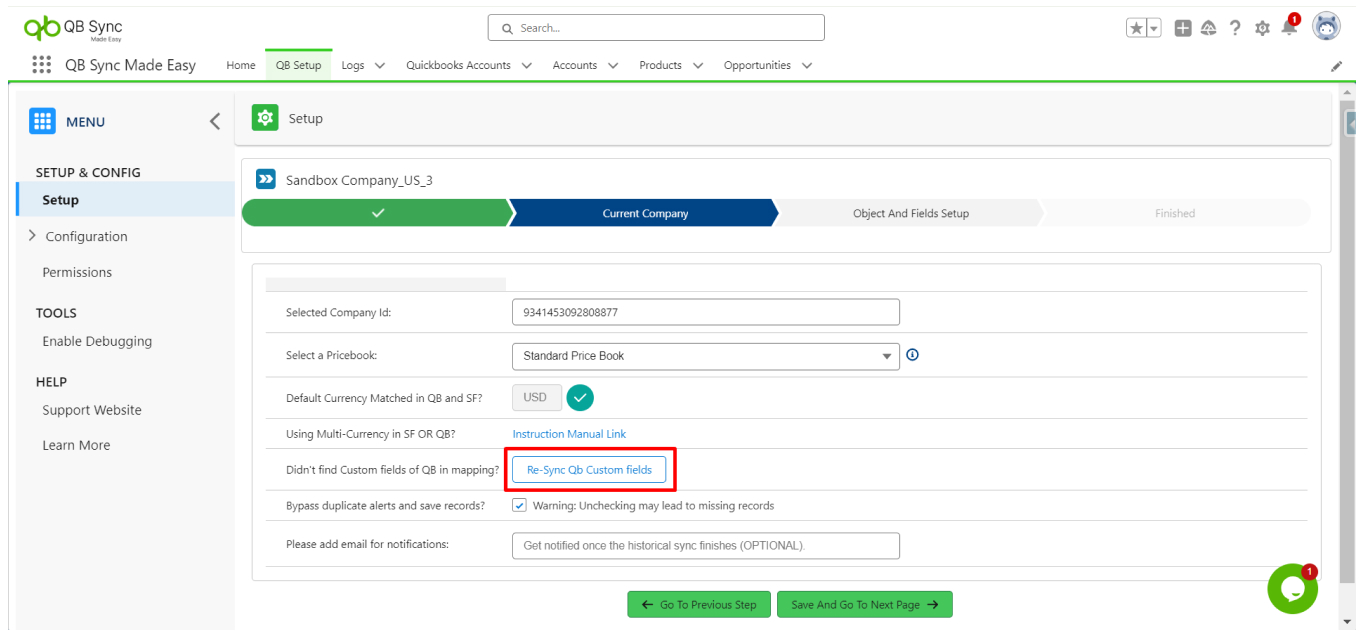Click the QB Sync logo
Viewport: 1365px width, 637px height.
pyautogui.click(x=73, y=29)
